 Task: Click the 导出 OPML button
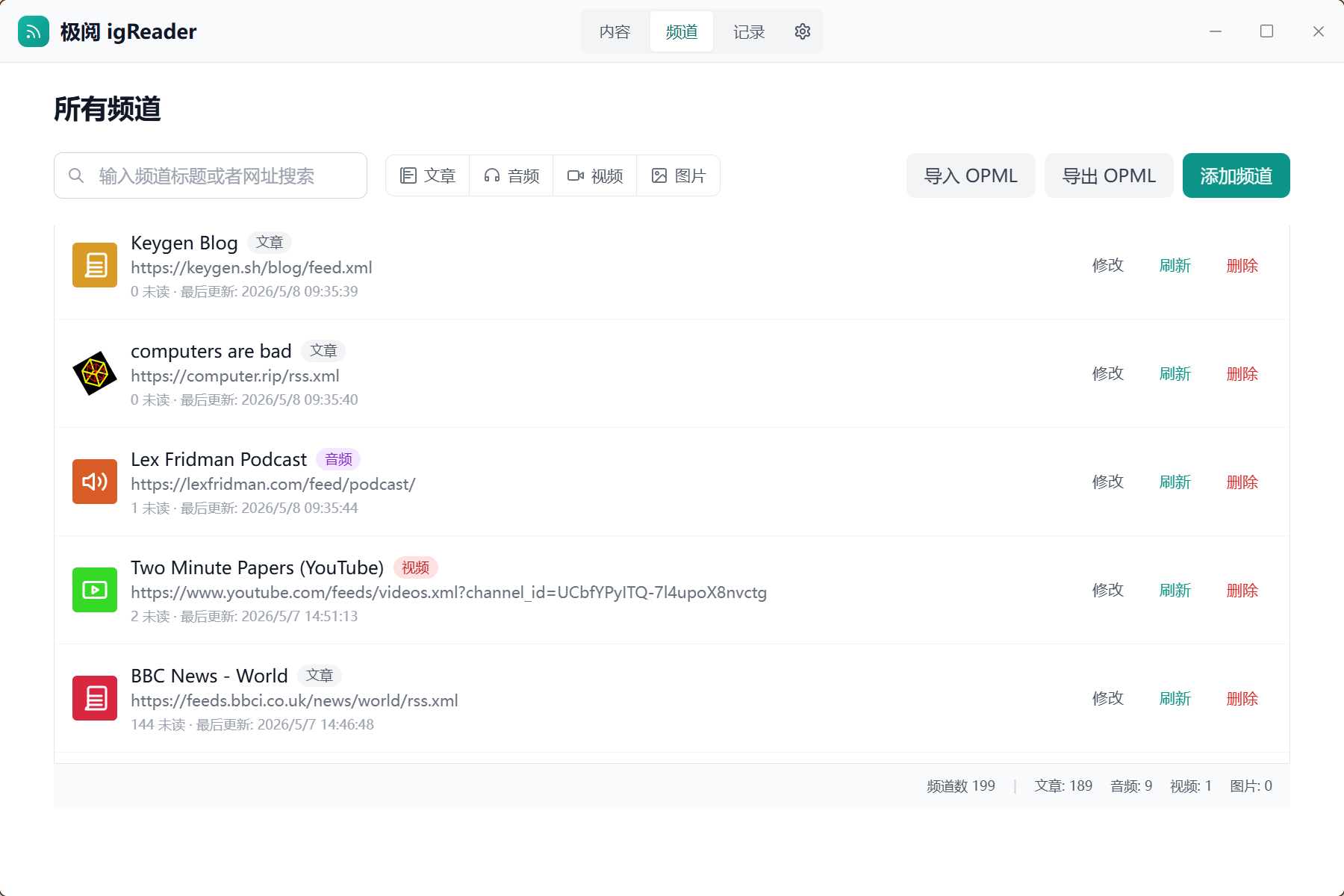(x=1109, y=175)
